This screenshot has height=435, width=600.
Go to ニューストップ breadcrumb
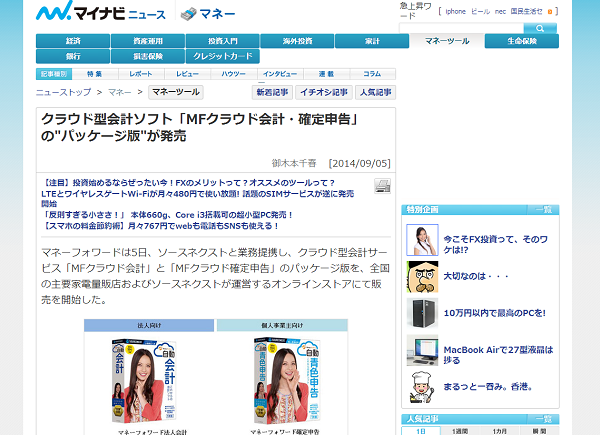pyautogui.click(x=64, y=92)
